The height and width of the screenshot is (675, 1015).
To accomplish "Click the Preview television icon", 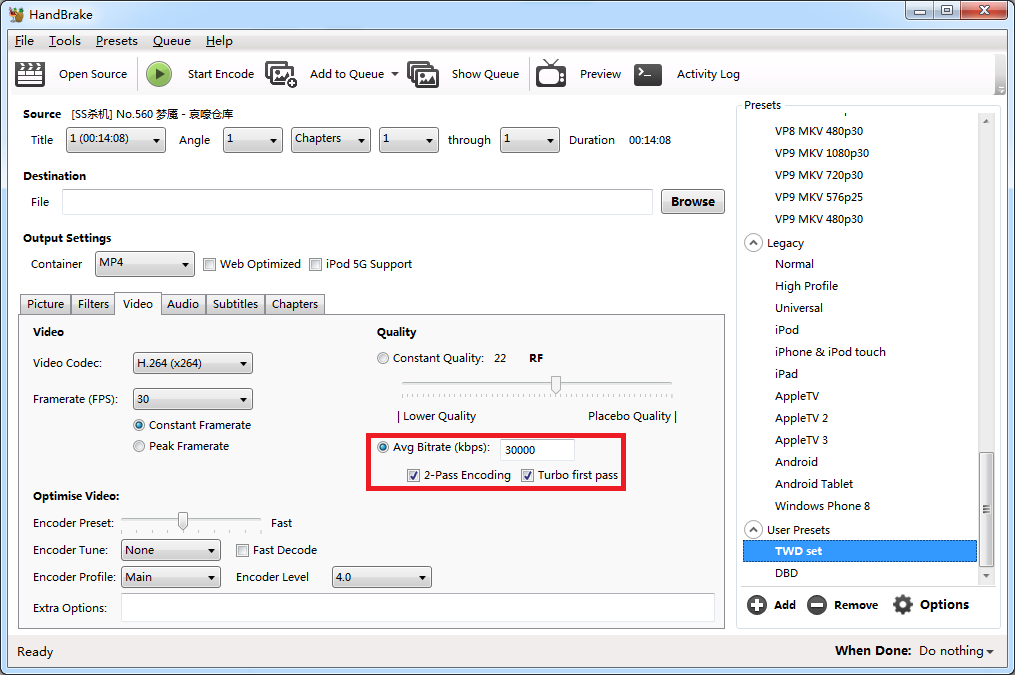I will [551, 73].
